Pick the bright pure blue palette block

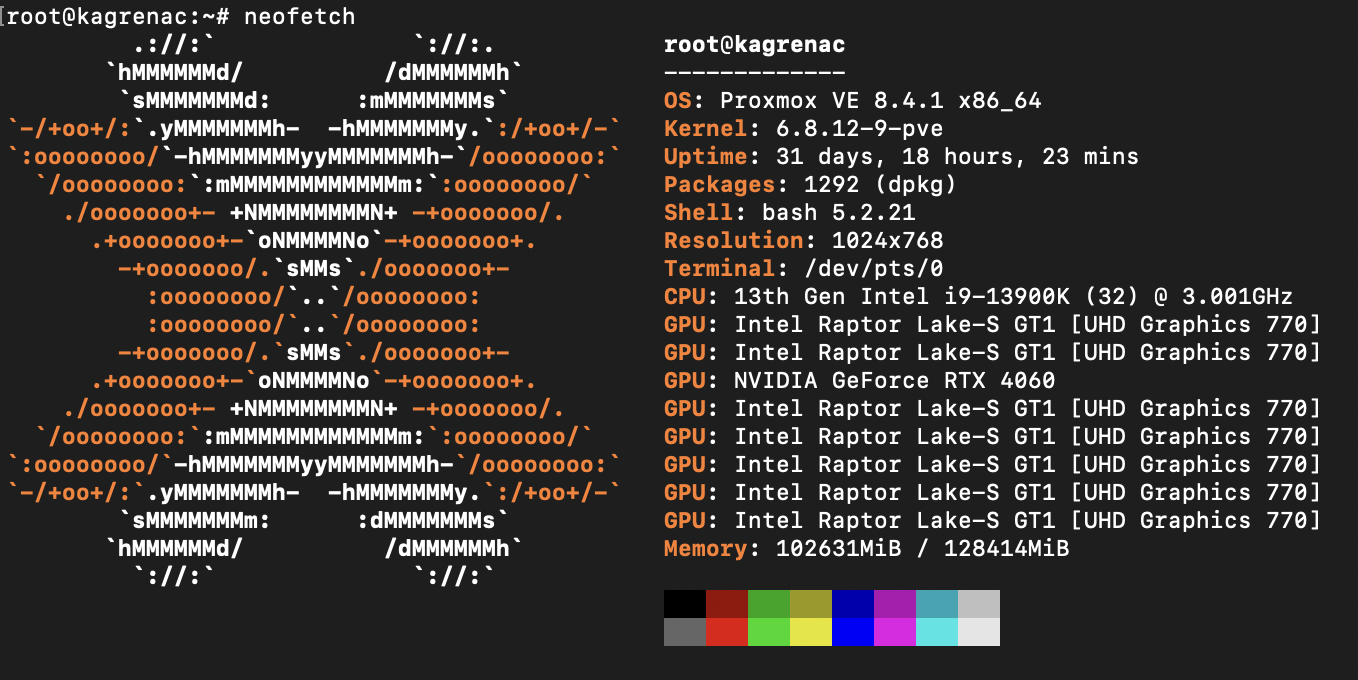click(853, 632)
